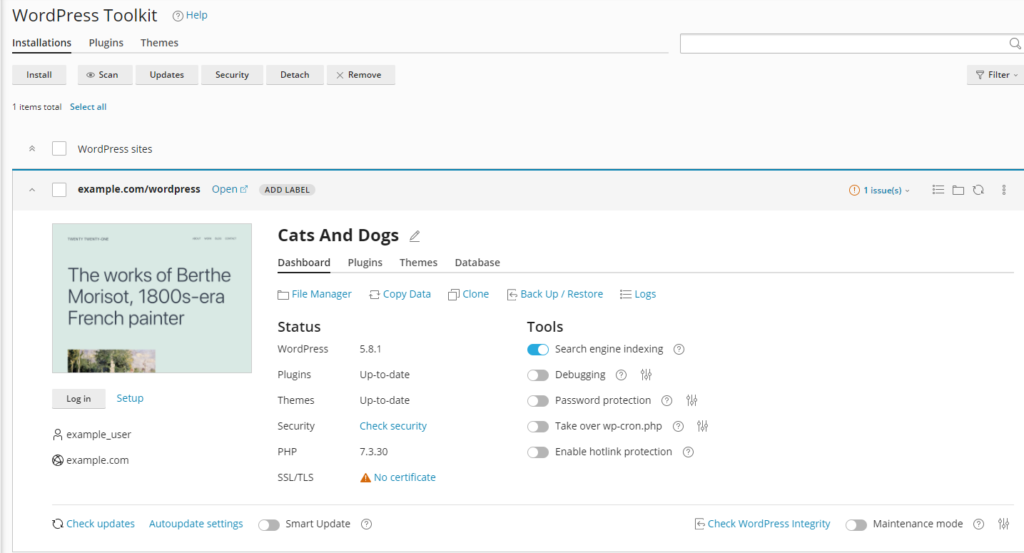Image resolution: width=1024 pixels, height=553 pixels.
Task: Collapse the example.com/wordpress site row
Action: (x=32, y=190)
